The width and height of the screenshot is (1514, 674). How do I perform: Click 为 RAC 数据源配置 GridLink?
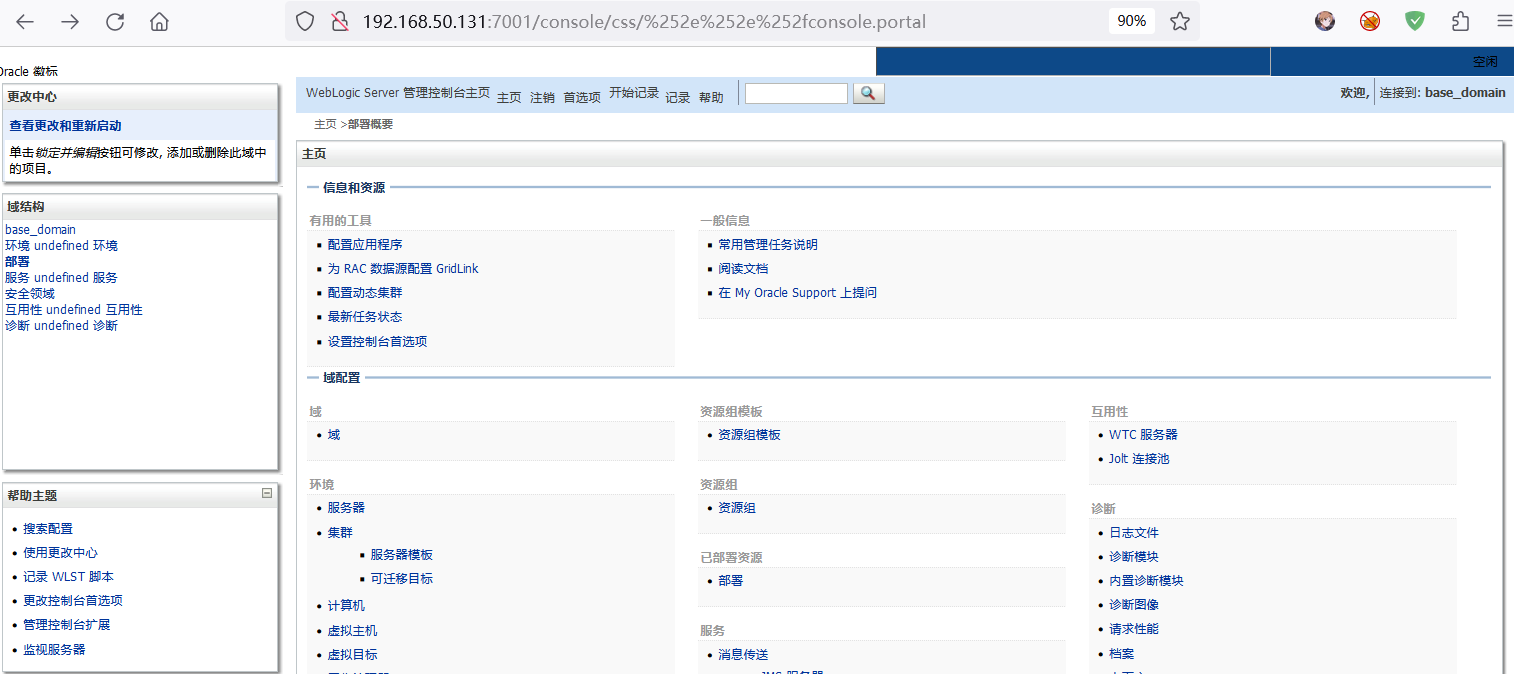pos(403,269)
